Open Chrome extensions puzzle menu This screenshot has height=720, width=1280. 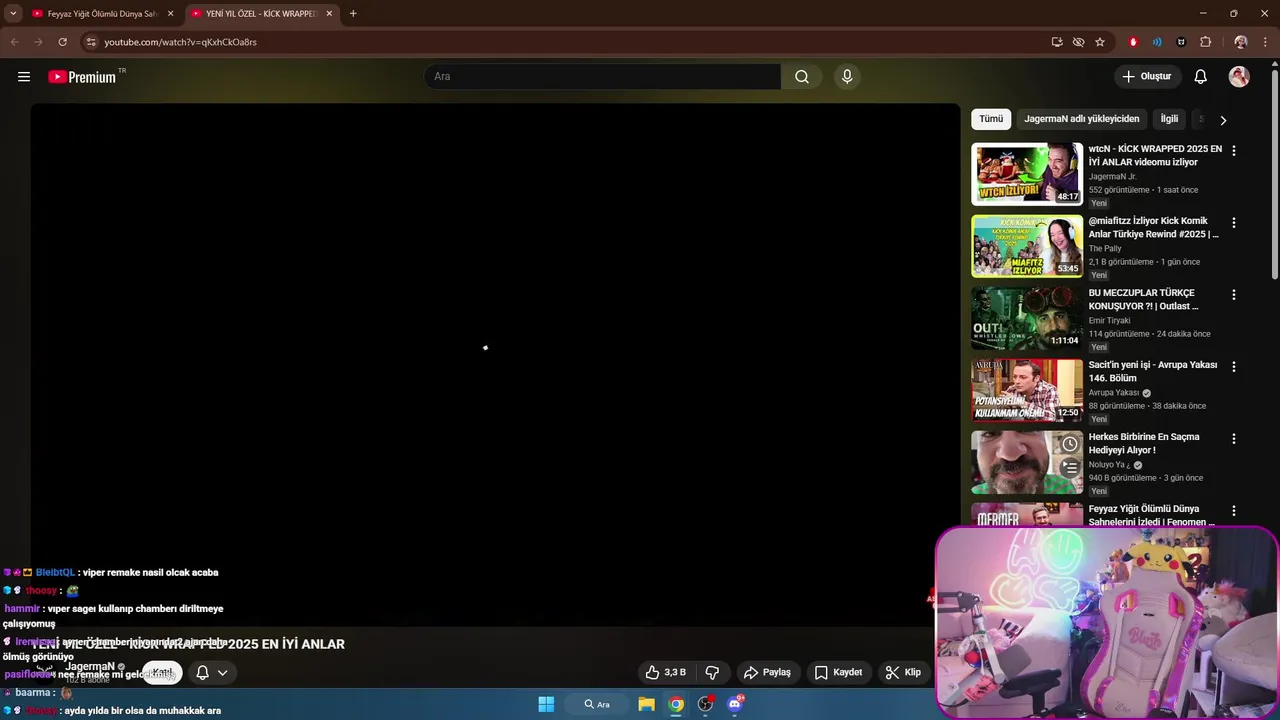click(1205, 42)
